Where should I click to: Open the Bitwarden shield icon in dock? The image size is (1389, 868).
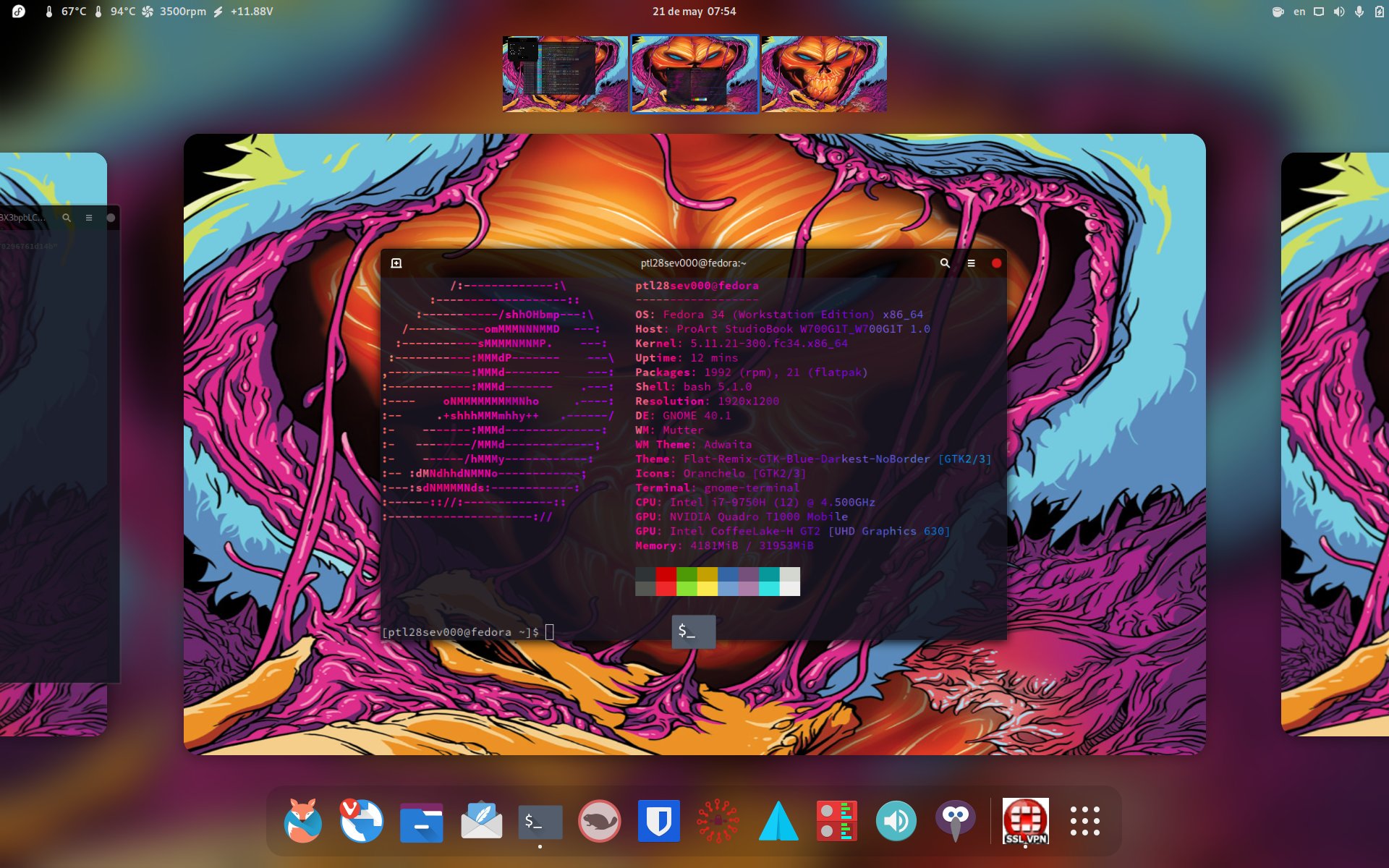[x=658, y=821]
